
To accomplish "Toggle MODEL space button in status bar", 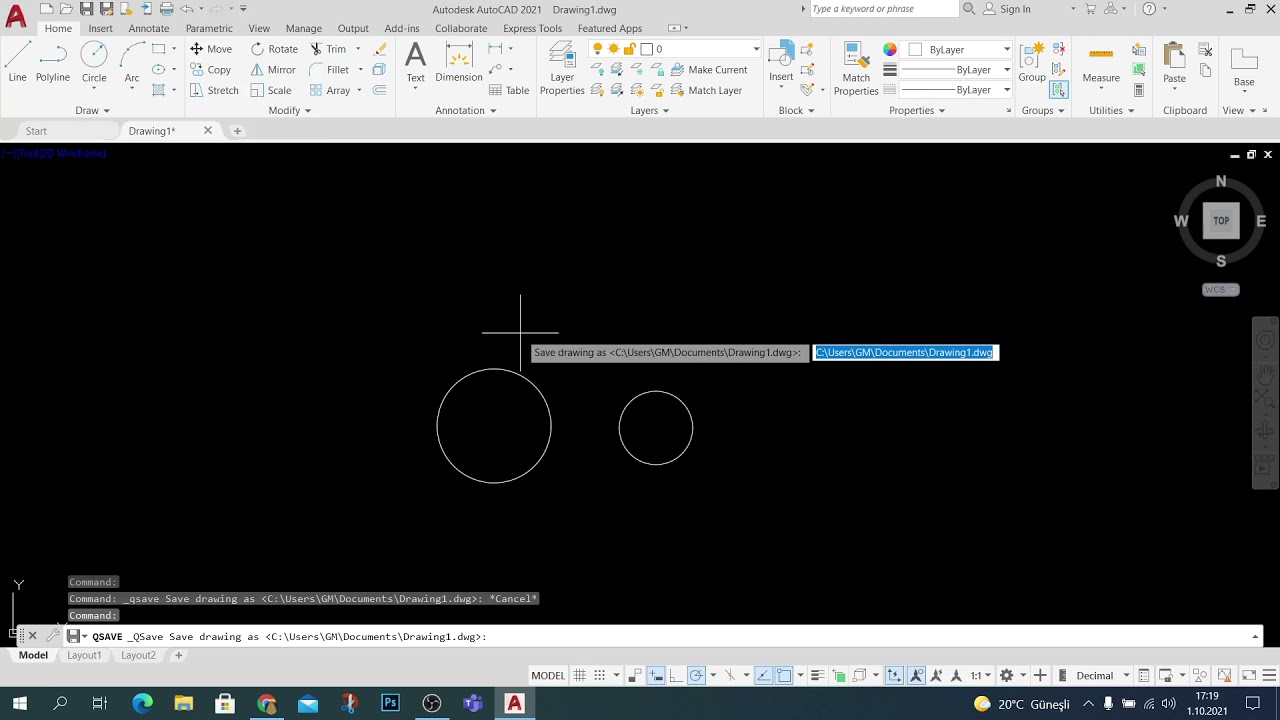I will (x=548, y=675).
